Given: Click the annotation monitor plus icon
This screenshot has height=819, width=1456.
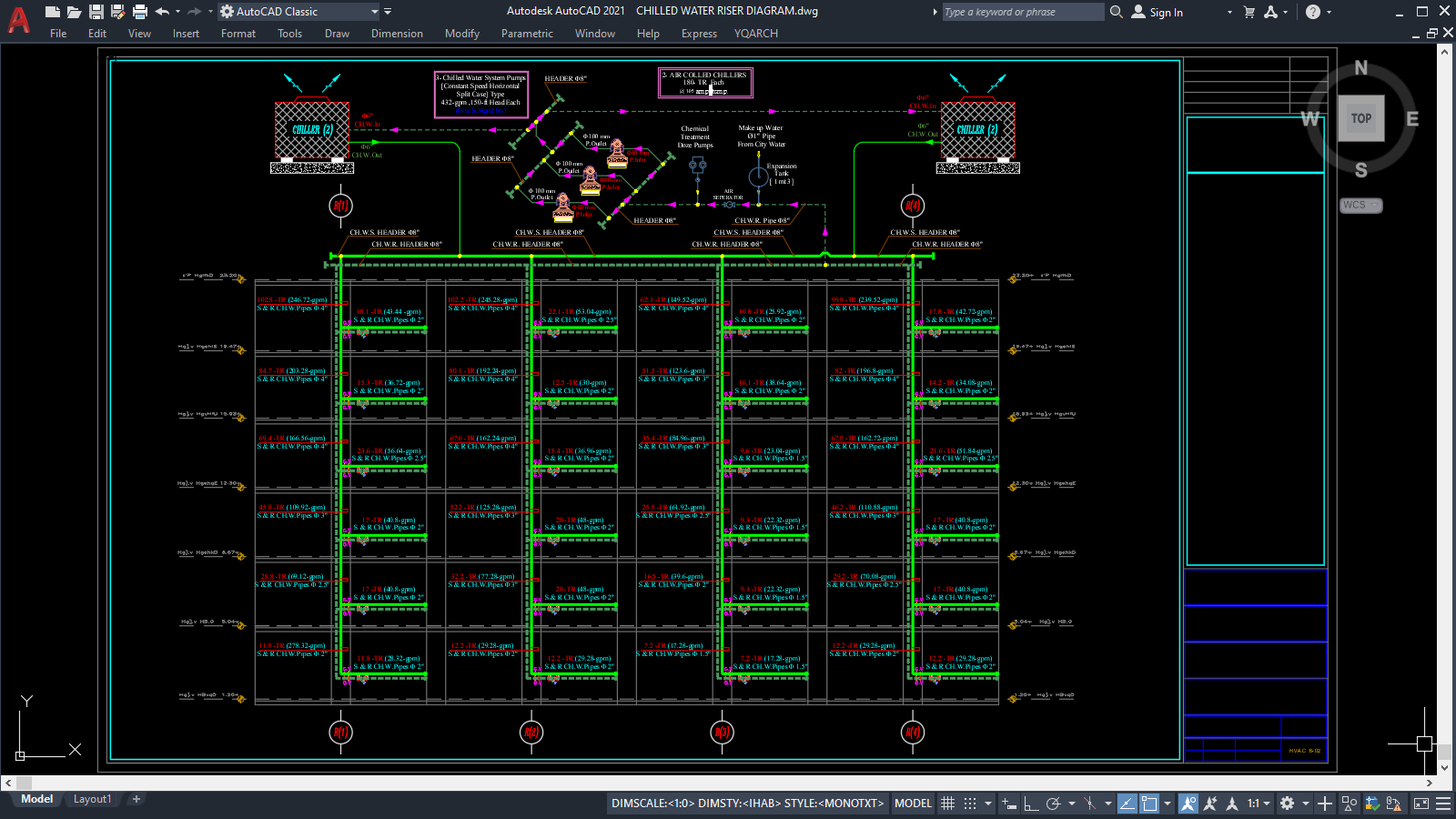Looking at the screenshot, I should 1325,804.
